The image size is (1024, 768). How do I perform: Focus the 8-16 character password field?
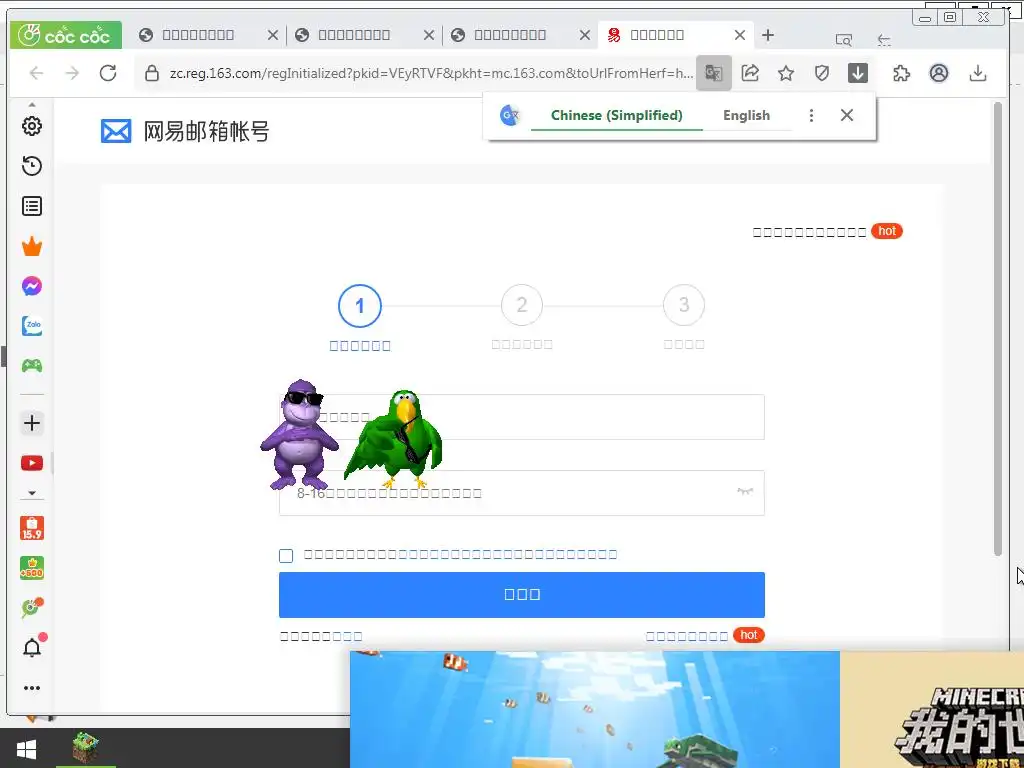(522, 493)
